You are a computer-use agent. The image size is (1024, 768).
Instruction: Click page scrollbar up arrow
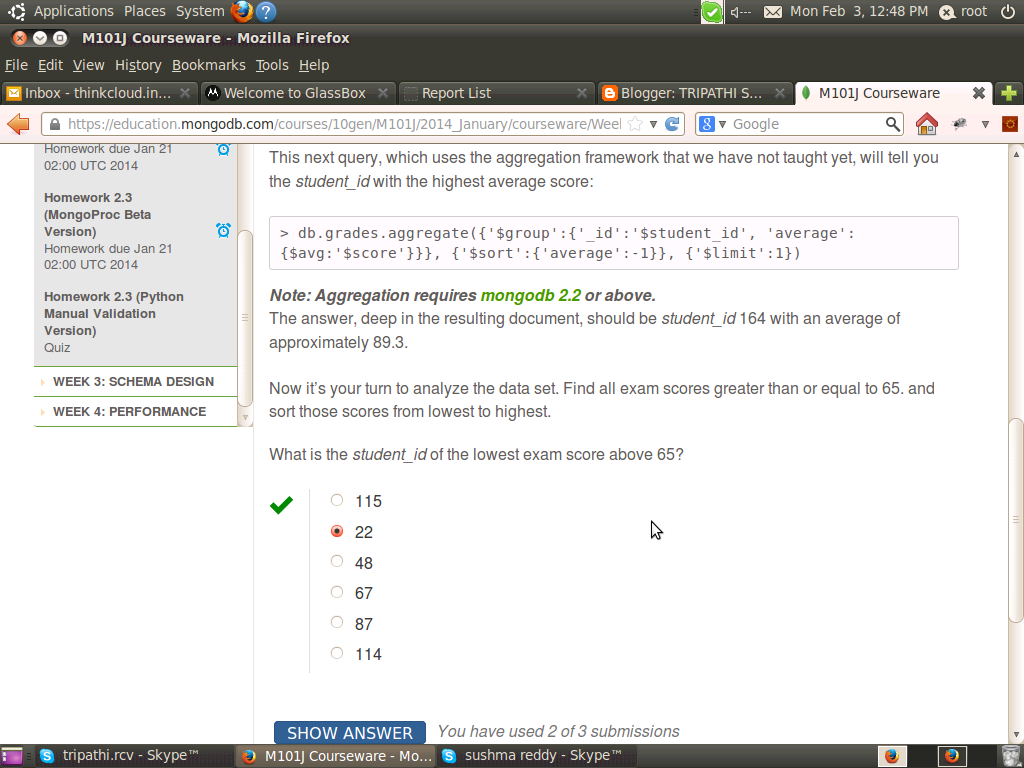click(x=1016, y=154)
